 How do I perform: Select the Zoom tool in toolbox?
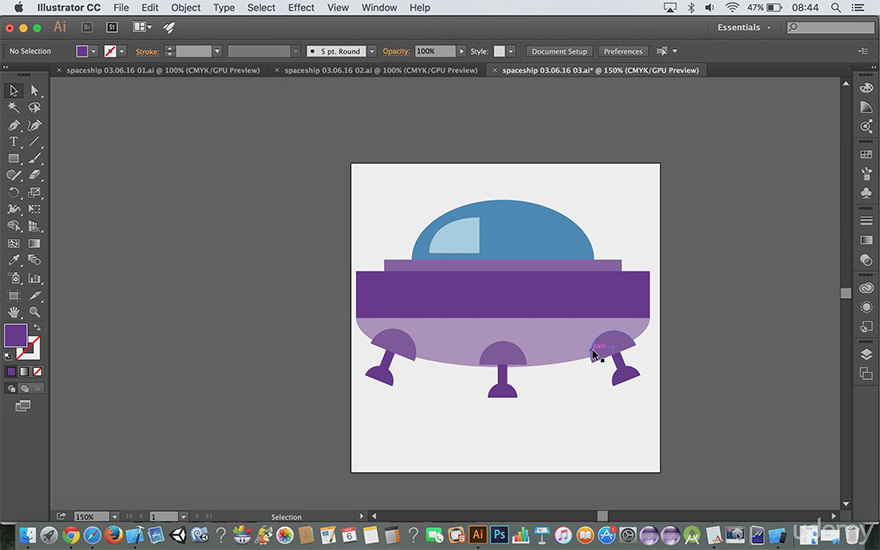(x=34, y=312)
